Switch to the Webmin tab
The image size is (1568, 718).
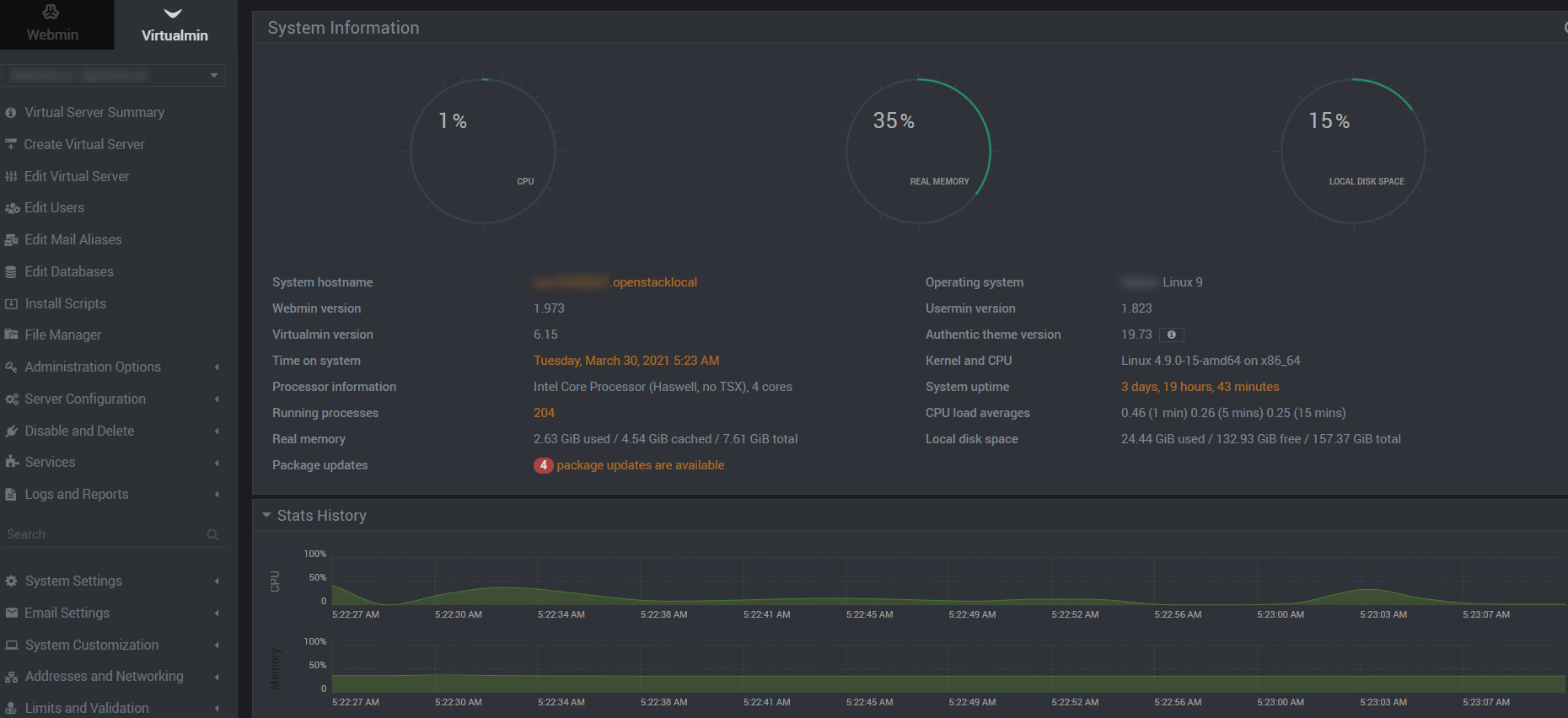coord(52,24)
